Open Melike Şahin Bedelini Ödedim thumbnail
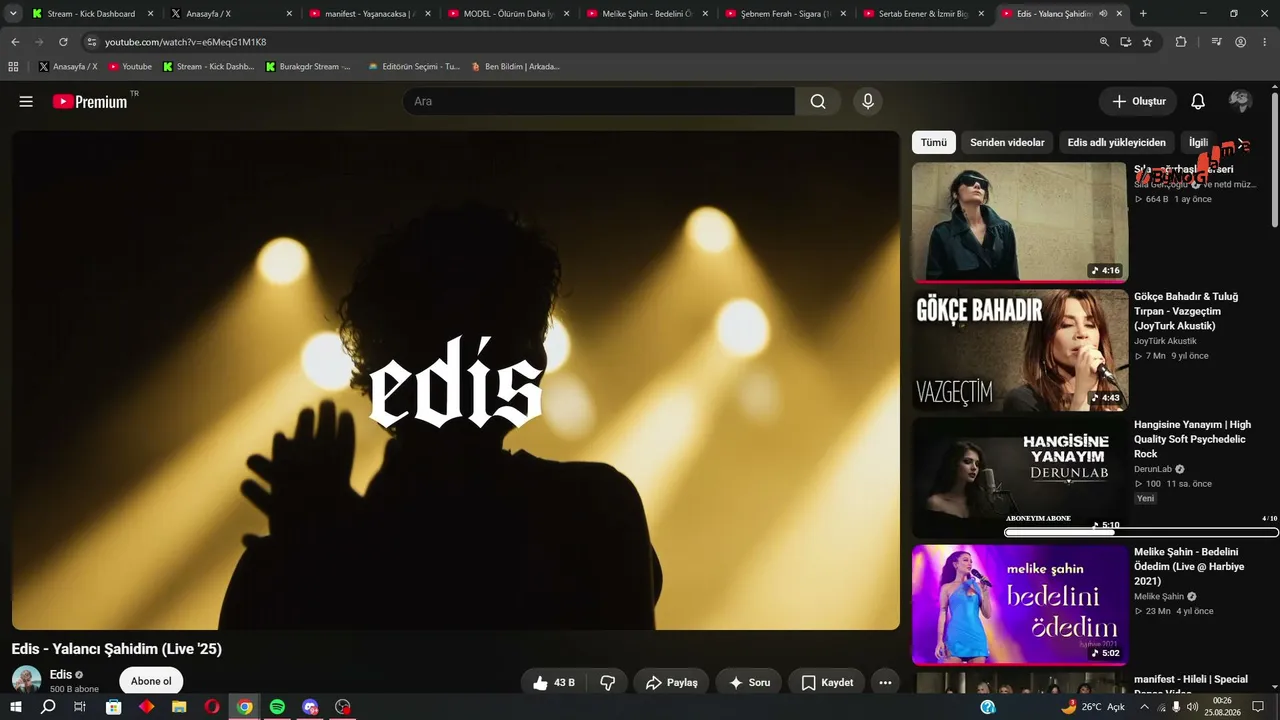The image size is (1280, 720). point(1020,605)
